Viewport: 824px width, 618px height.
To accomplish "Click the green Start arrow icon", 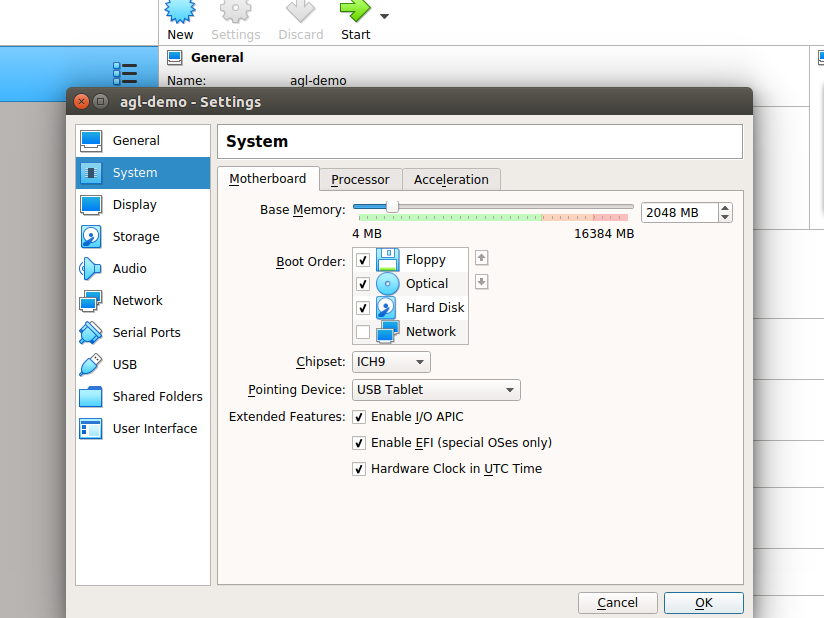I will (355, 11).
